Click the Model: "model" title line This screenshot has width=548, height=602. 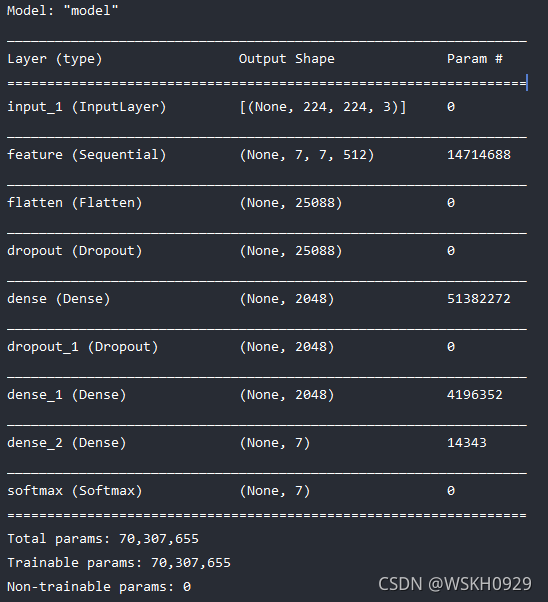pos(63,11)
